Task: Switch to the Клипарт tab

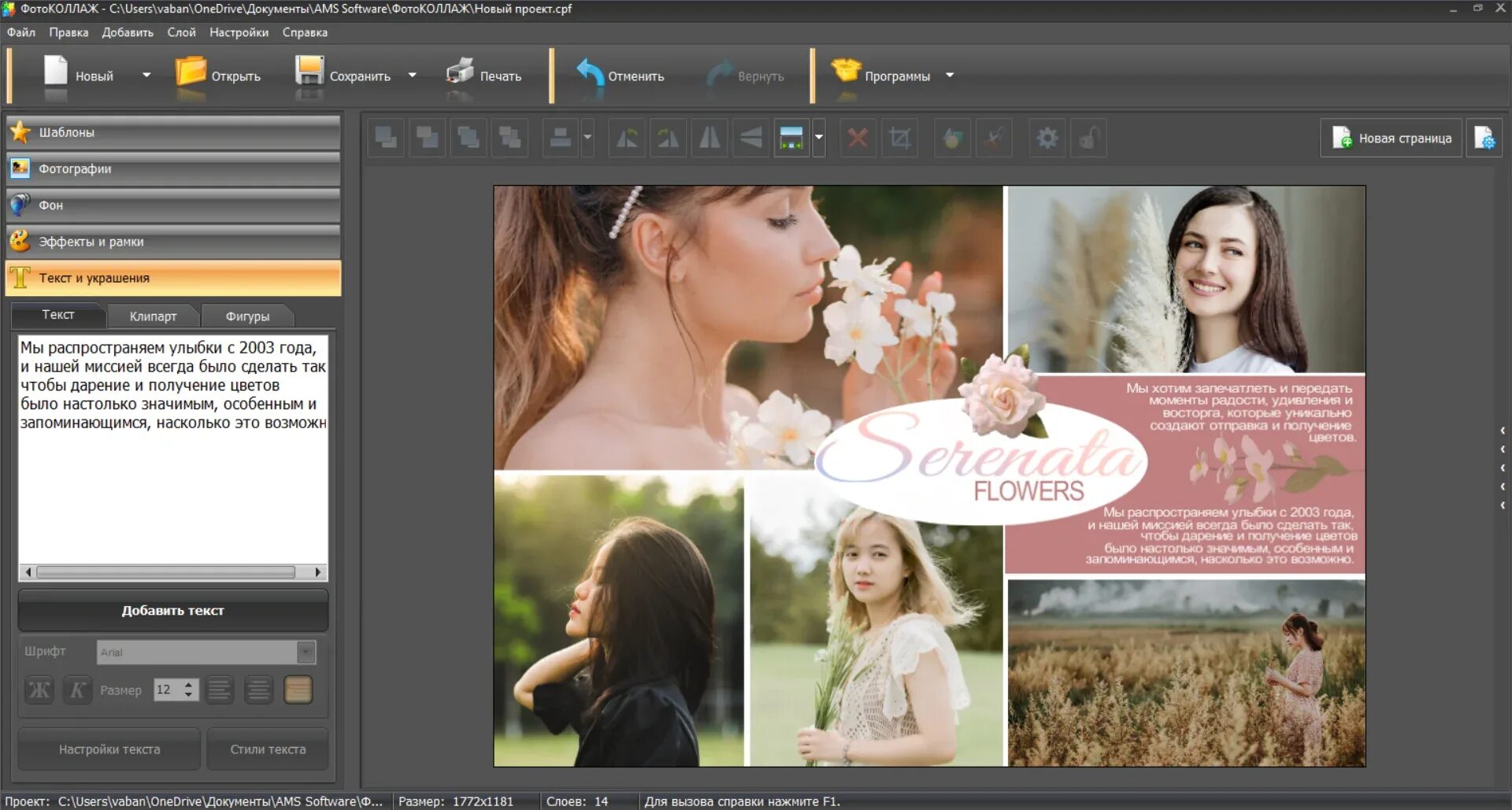Action: point(153,316)
